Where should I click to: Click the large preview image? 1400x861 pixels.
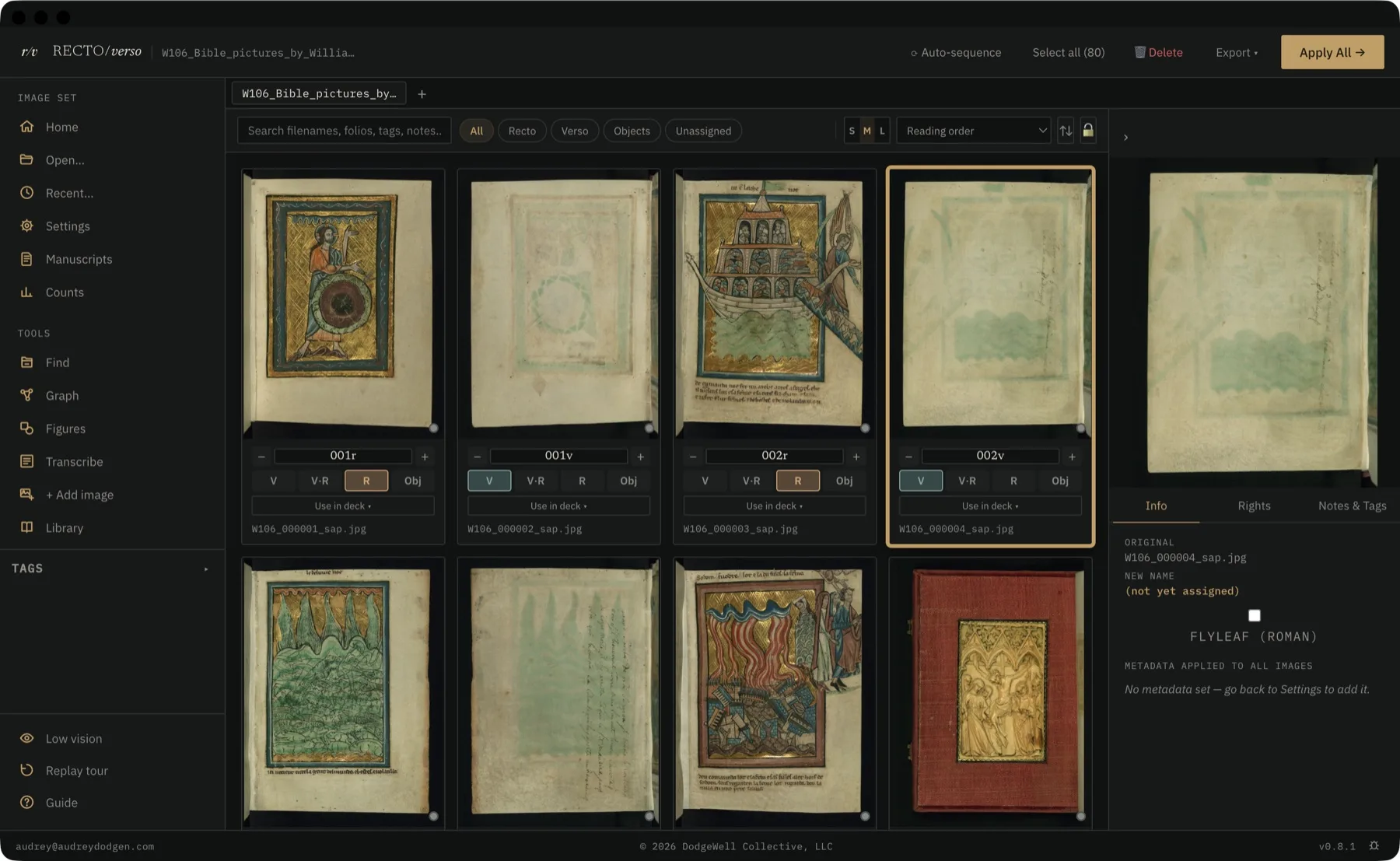[1255, 322]
